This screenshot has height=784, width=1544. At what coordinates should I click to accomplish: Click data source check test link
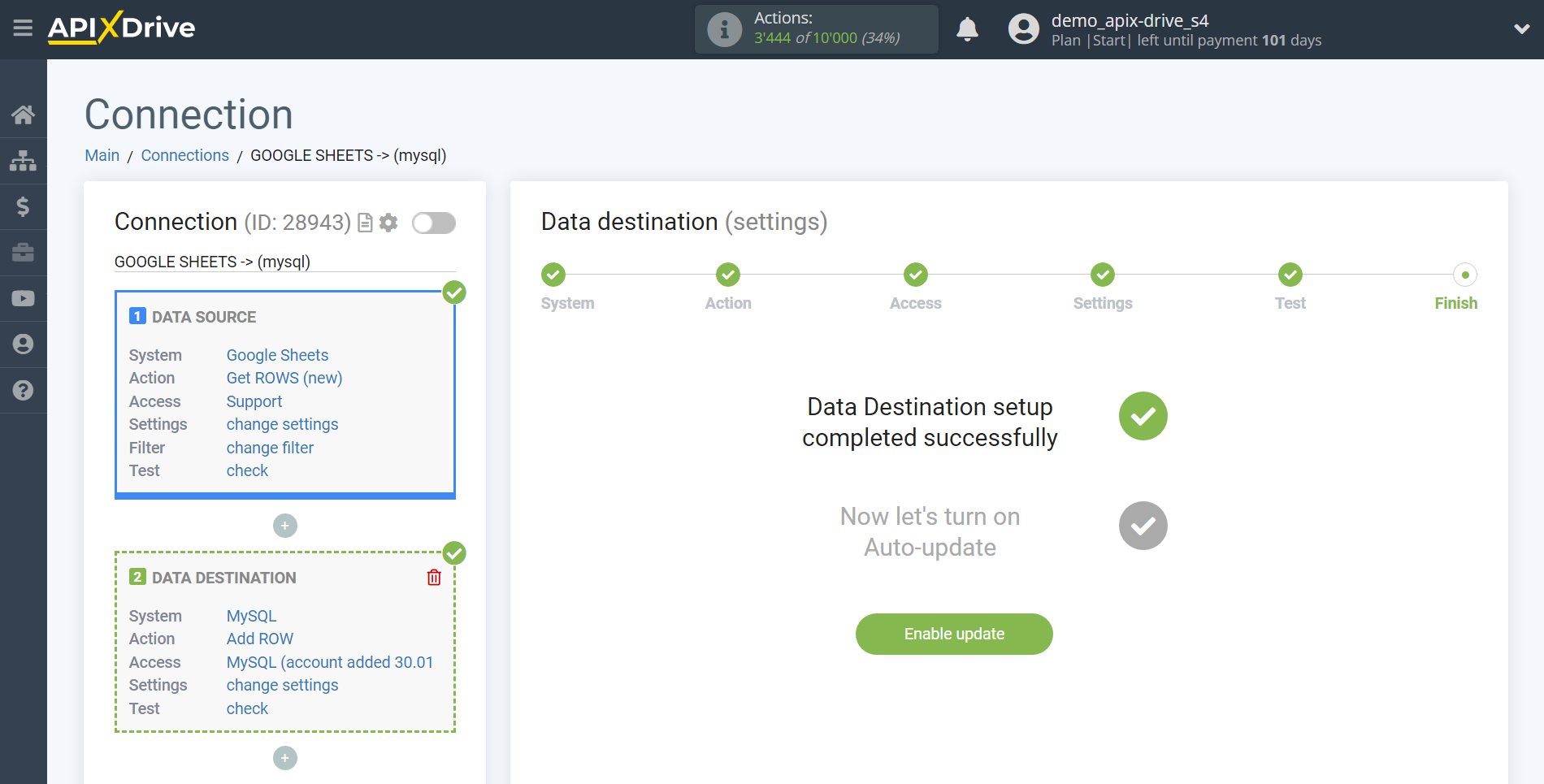click(x=247, y=470)
